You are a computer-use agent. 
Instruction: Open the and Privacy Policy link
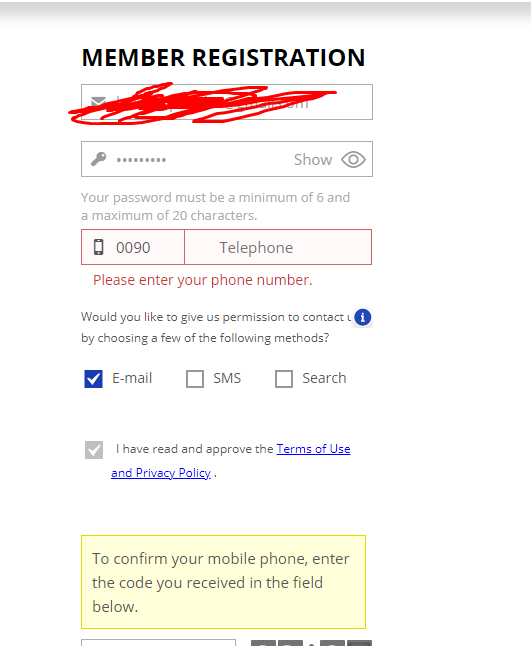[x=161, y=473]
